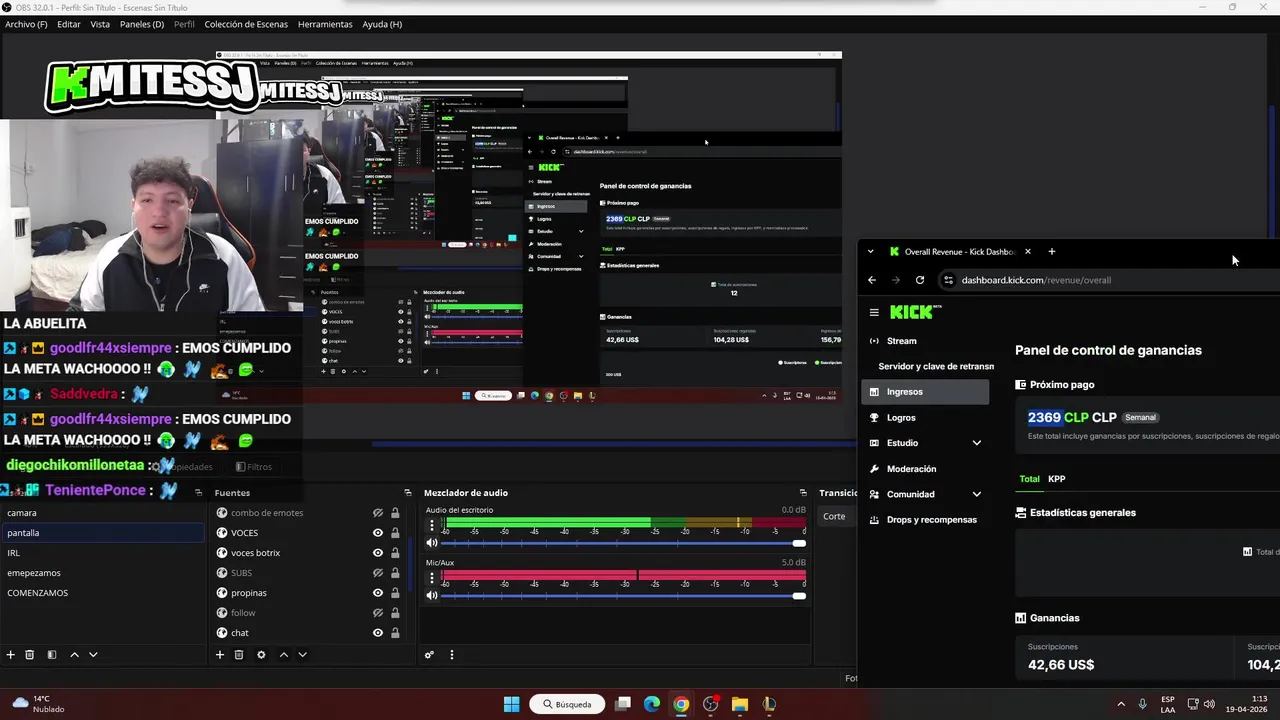Screen dimensions: 1280x720
Task: Click the dashboard.kick.com address bar
Action: tap(1036, 280)
